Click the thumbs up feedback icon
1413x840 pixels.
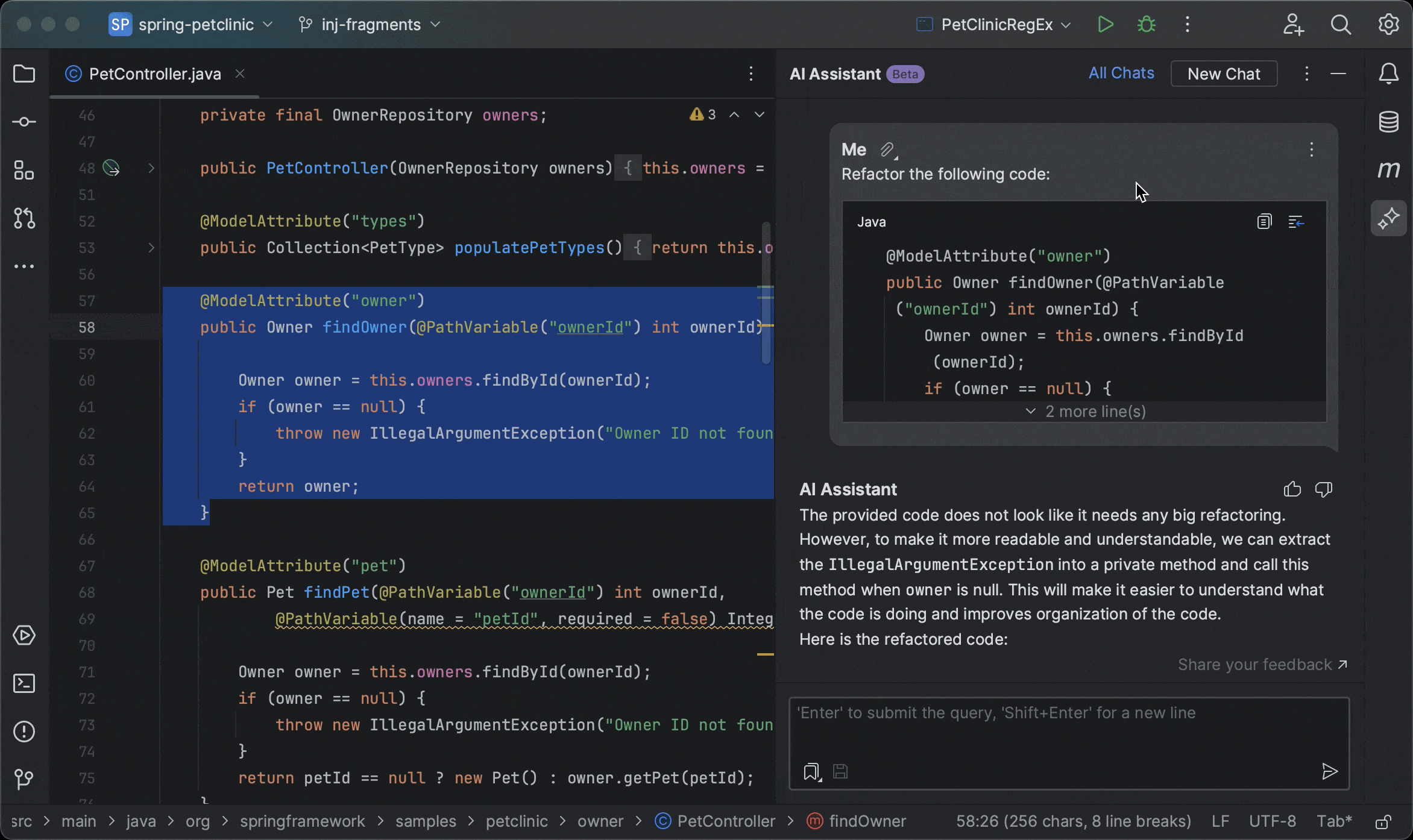[x=1292, y=489]
